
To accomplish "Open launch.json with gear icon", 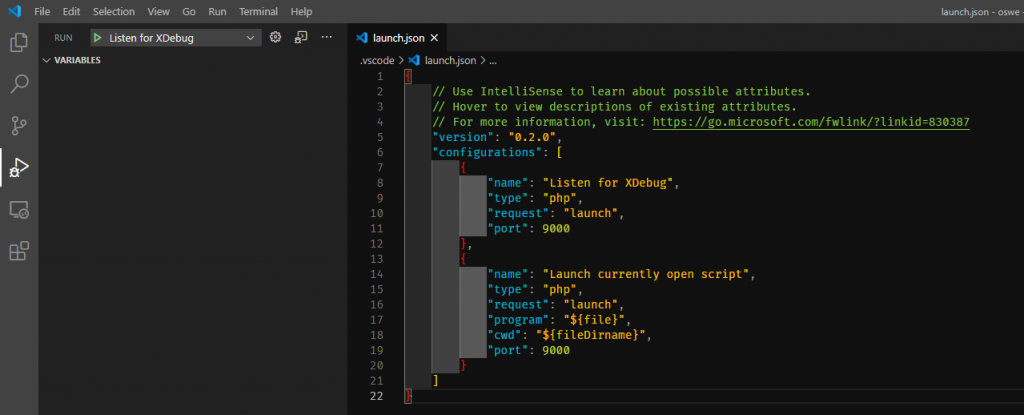I will coord(276,37).
